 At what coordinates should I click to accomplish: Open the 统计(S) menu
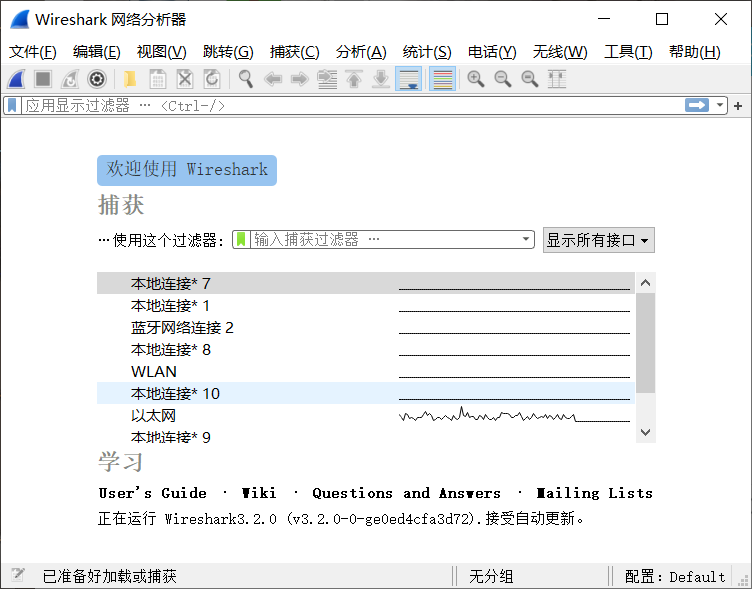point(427,52)
